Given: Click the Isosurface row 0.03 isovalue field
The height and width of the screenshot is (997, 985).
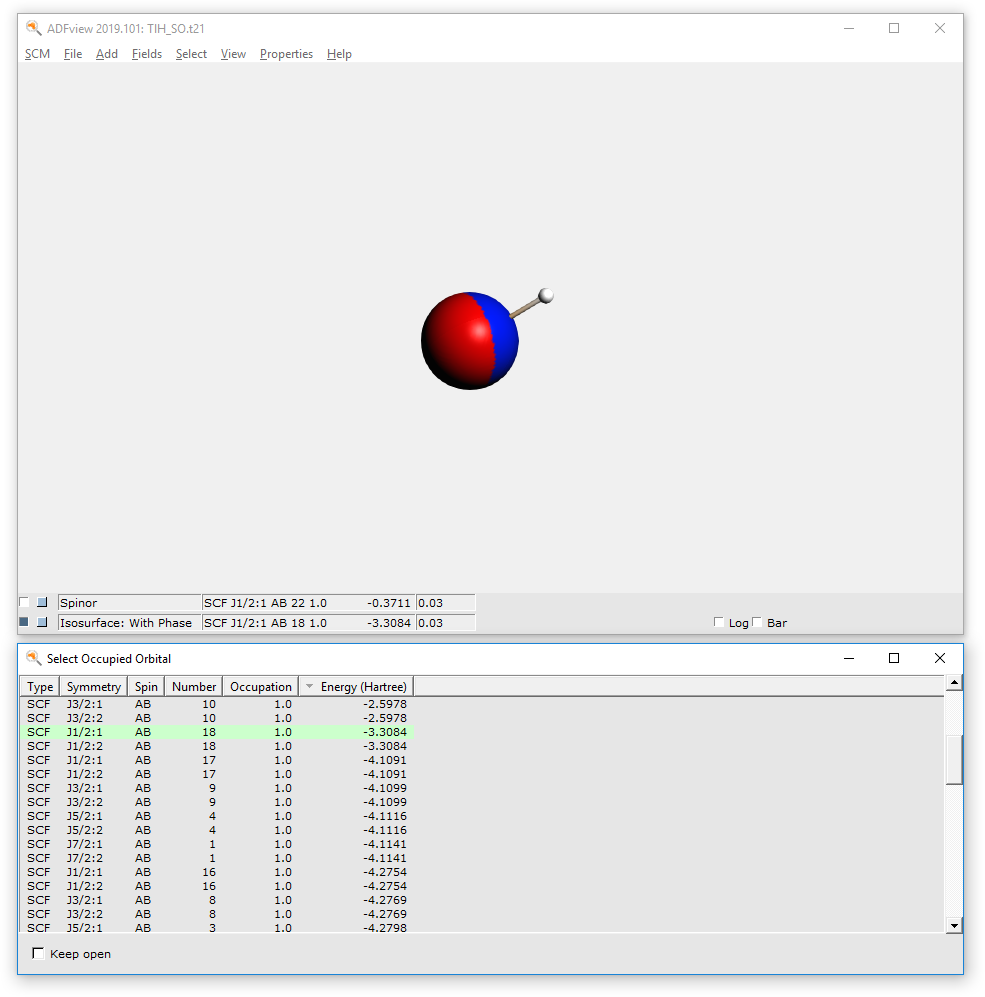Looking at the screenshot, I should pos(445,623).
